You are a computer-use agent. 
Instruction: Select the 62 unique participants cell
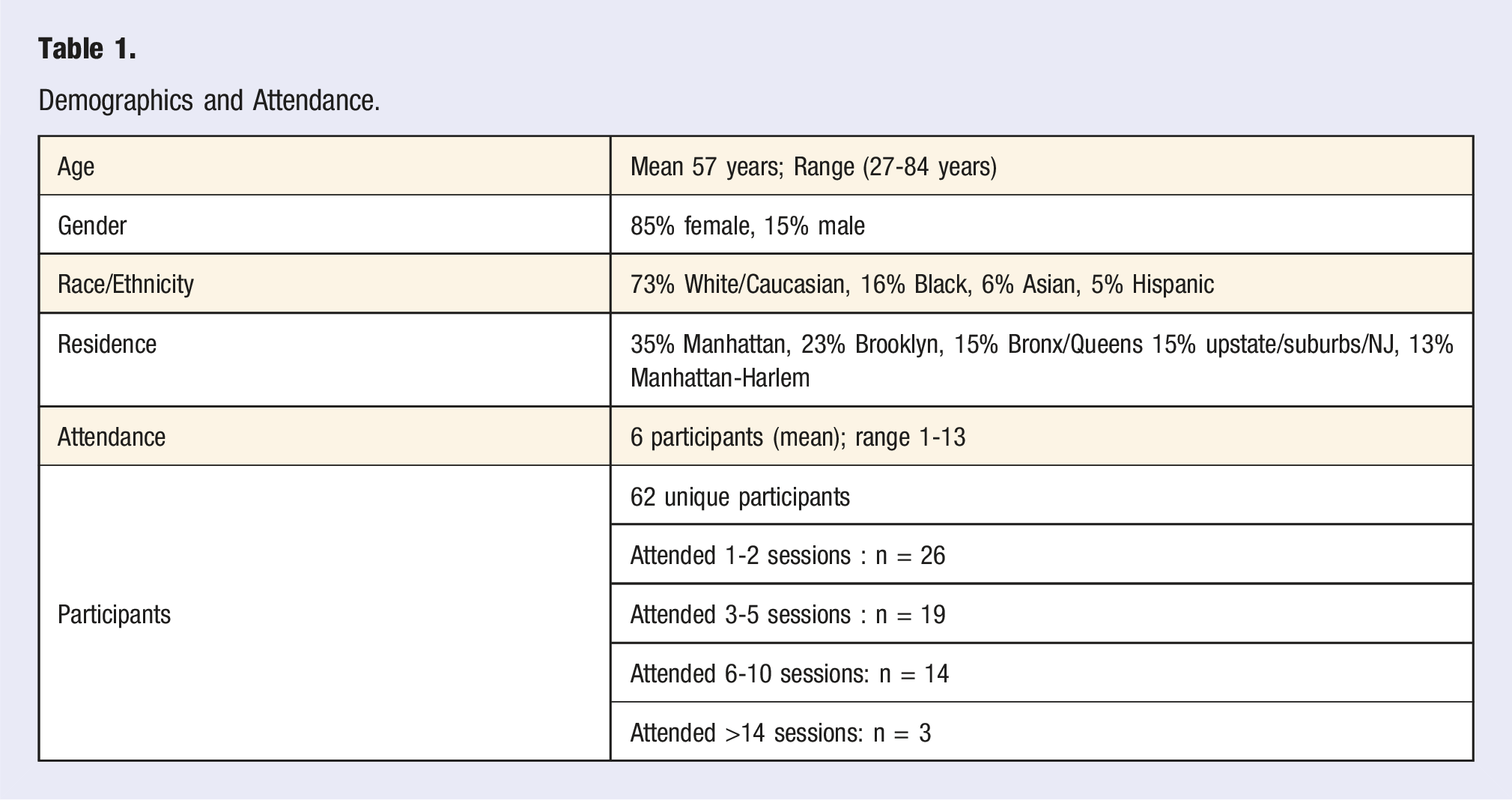pyautogui.click(x=1042, y=496)
